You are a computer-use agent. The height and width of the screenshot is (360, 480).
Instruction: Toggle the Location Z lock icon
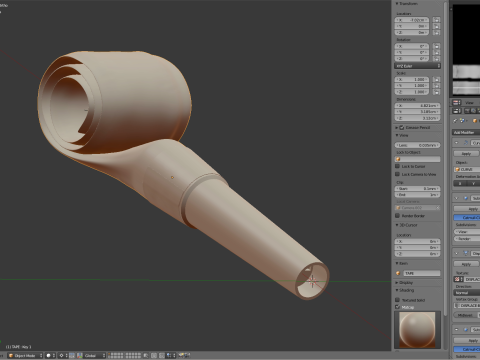pos(436,32)
